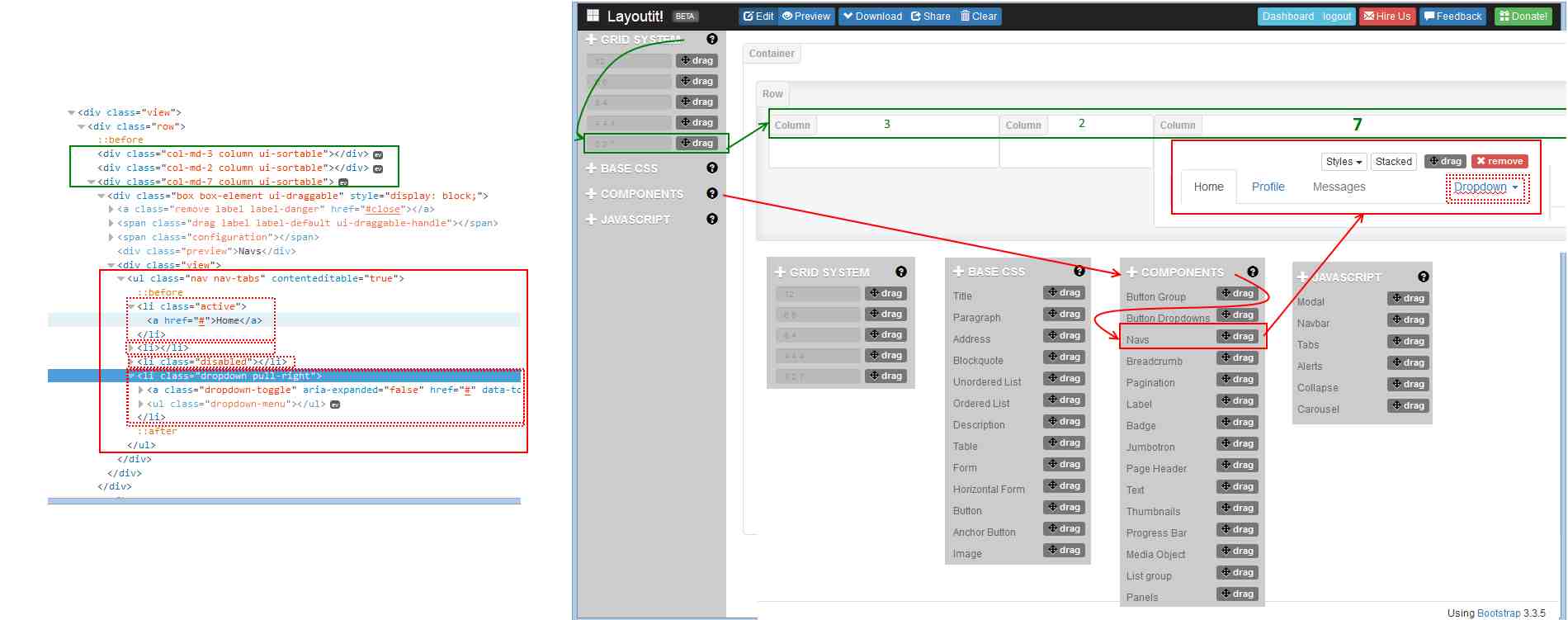Click the Download button in the header
1568x620 pixels.
point(872,17)
